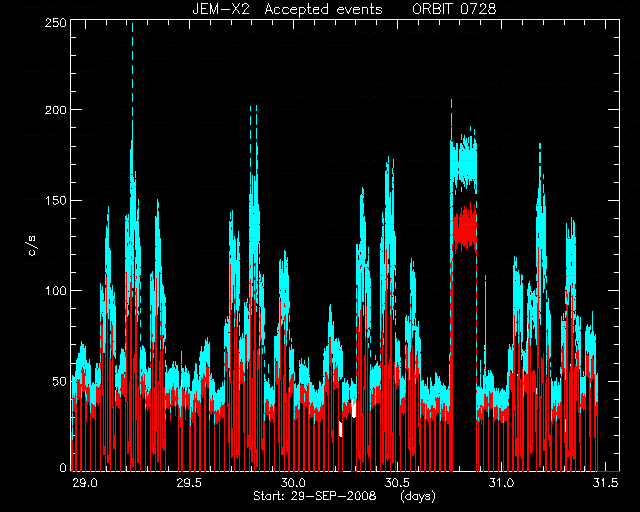The width and height of the screenshot is (640, 512).
Task: Click the c/s y-axis unit label
Action: 32,245
